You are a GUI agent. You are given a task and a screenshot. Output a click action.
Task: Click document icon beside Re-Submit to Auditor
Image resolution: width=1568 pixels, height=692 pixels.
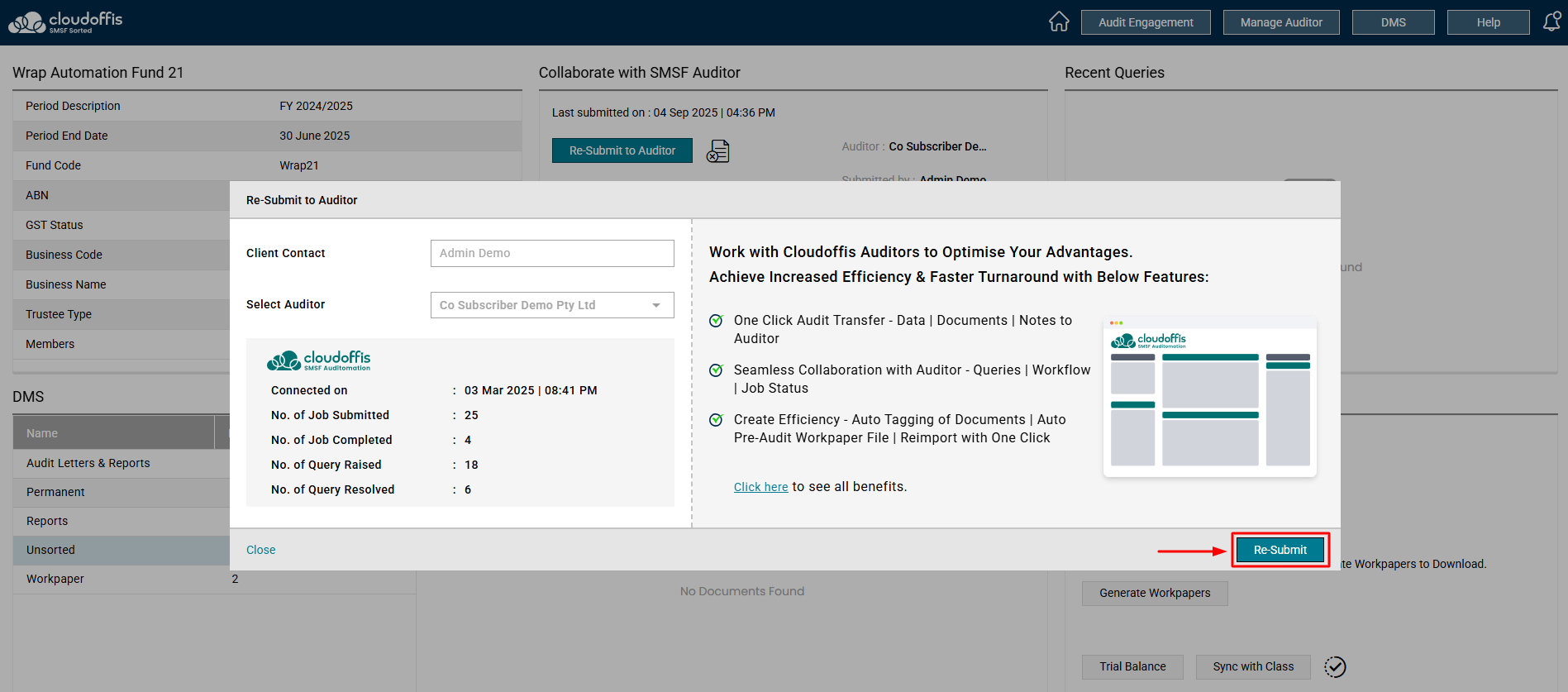coord(717,151)
